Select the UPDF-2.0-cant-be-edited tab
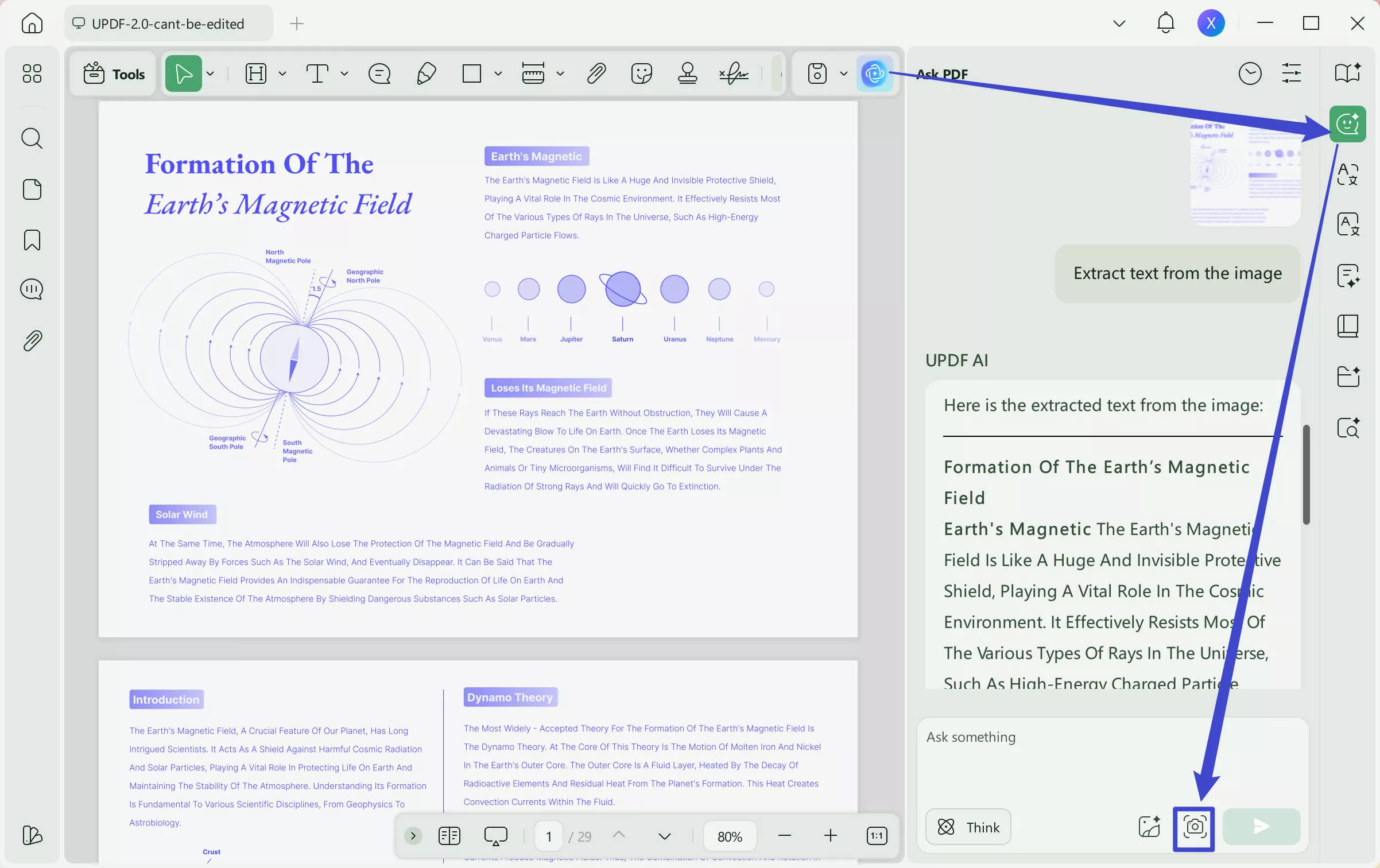 pos(168,24)
